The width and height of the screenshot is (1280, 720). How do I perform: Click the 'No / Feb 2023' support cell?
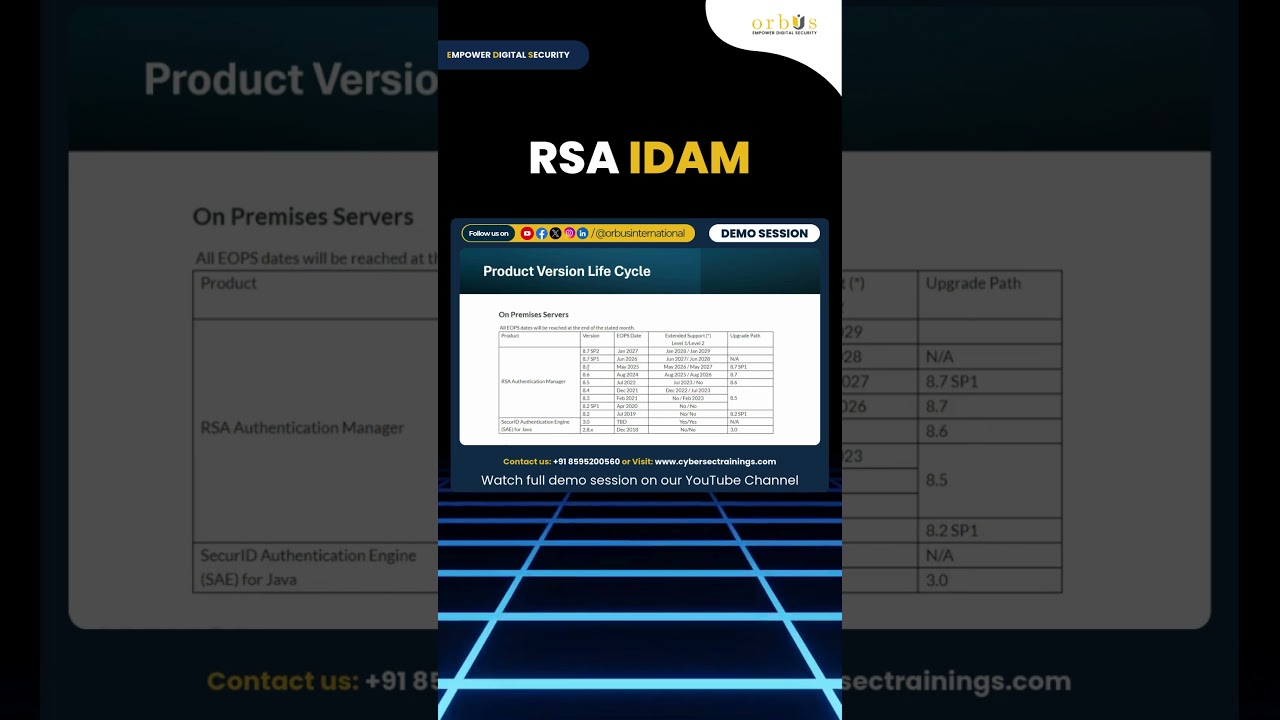688,398
